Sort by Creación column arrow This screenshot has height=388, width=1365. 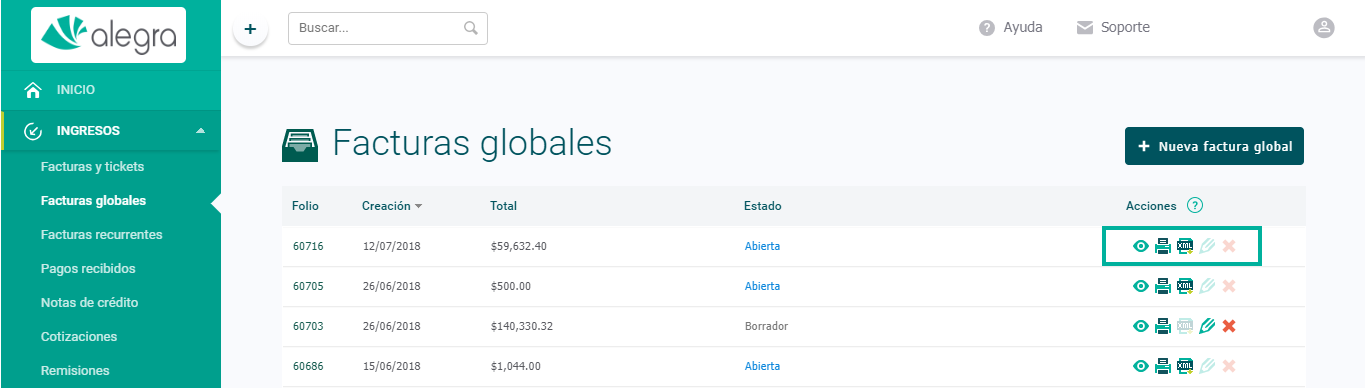[x=418, y=206]
